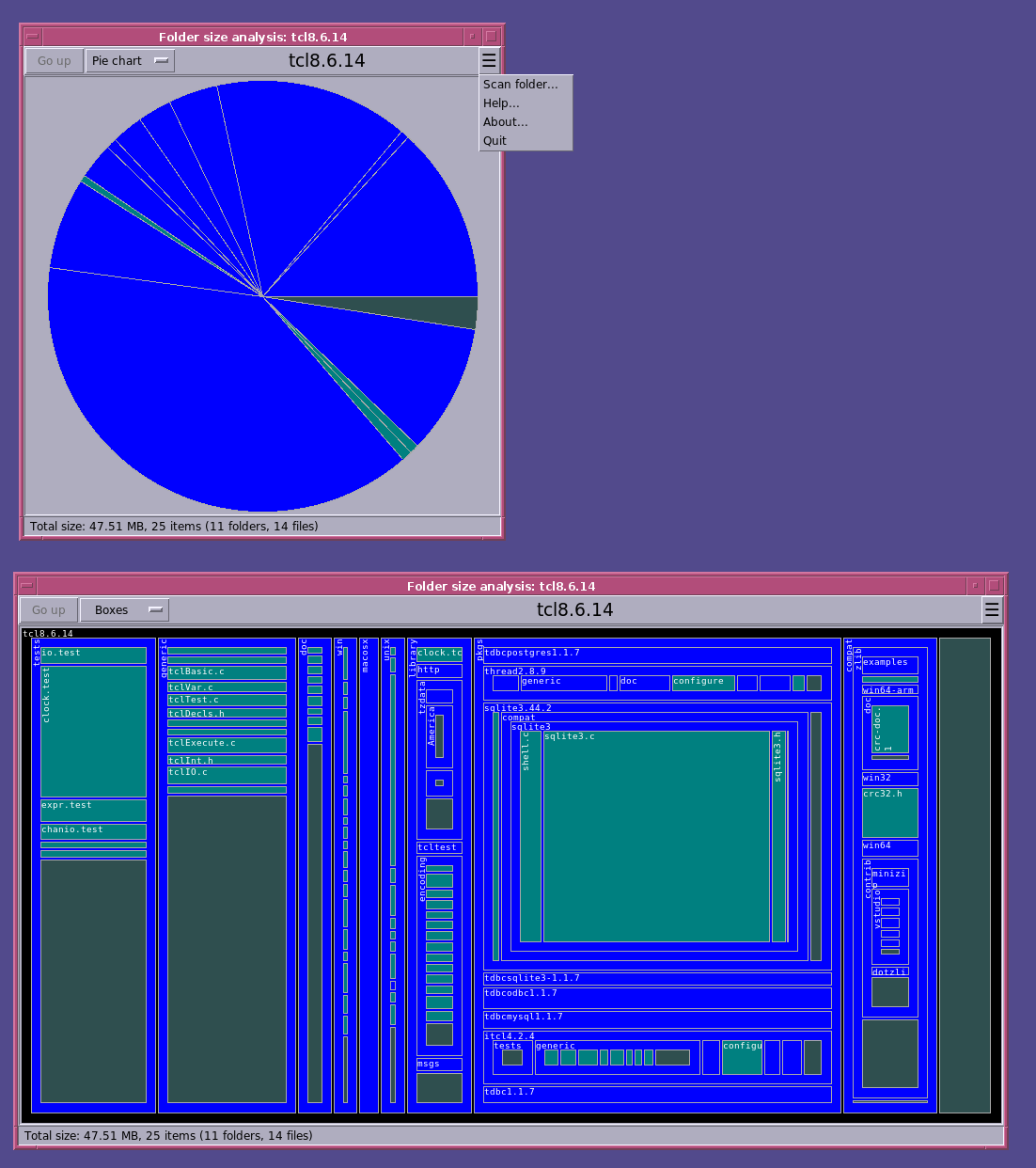
Task: Click the crc32.h box
Action: coord(890,813)
